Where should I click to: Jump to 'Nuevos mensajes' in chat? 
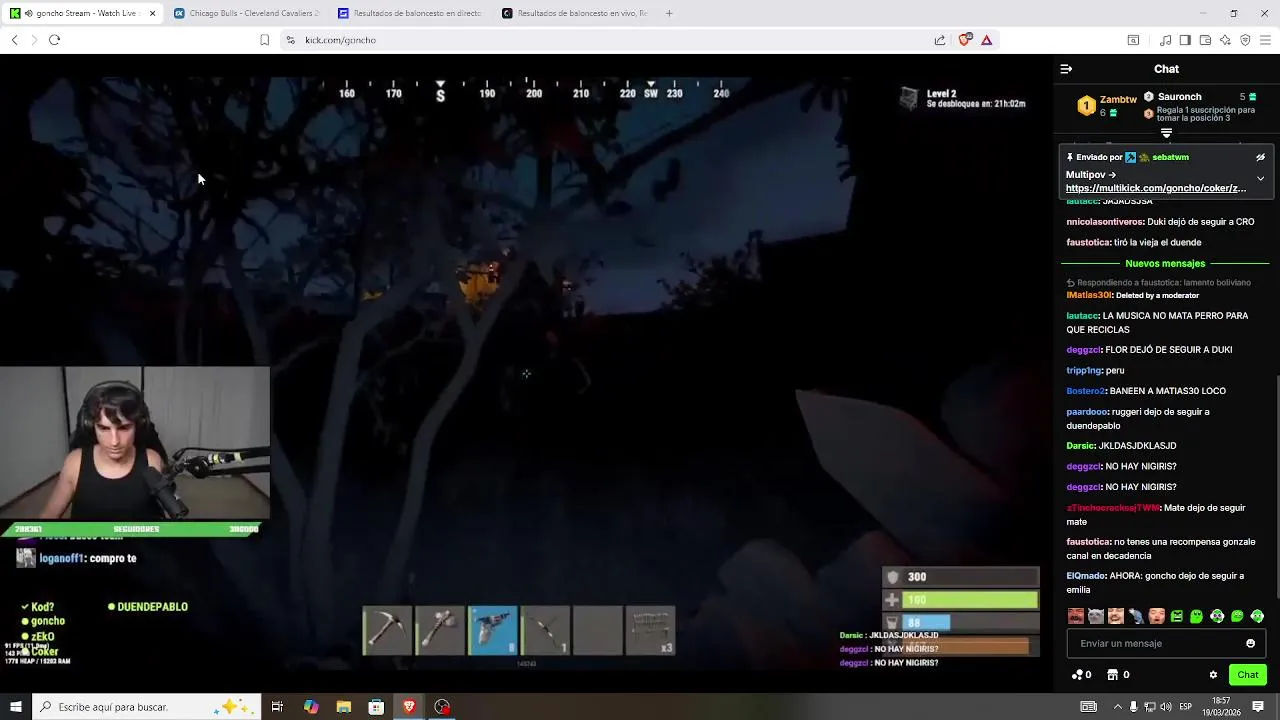pos(1165,263)
